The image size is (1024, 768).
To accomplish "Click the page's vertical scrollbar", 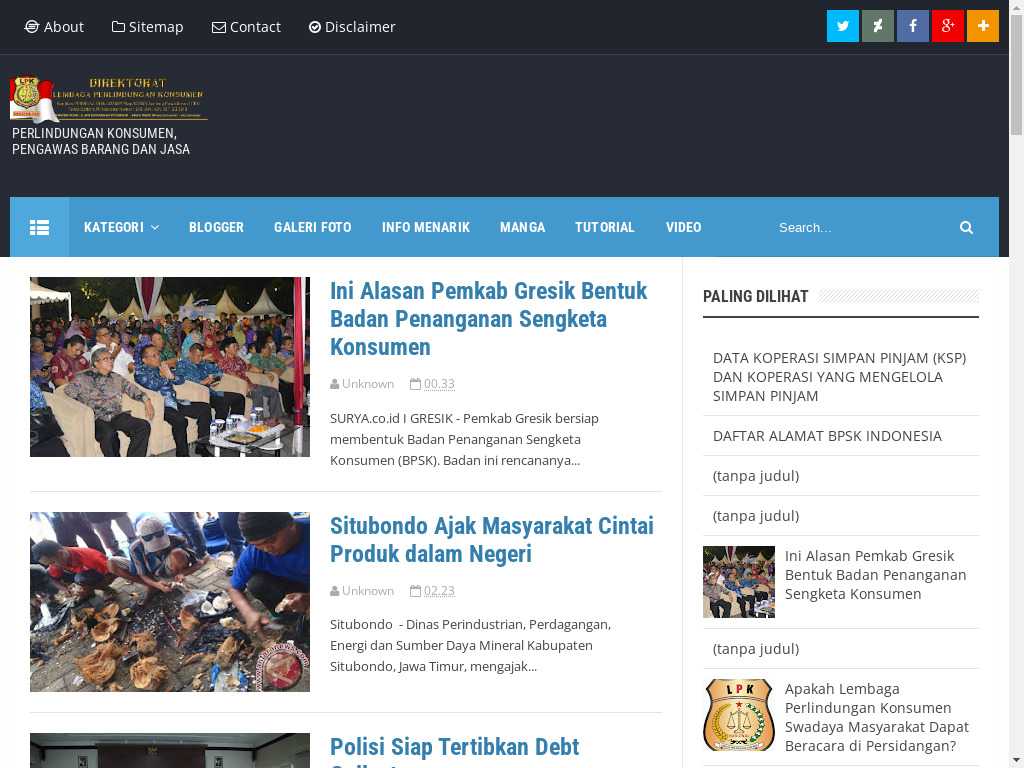I will pos(1016,400).
